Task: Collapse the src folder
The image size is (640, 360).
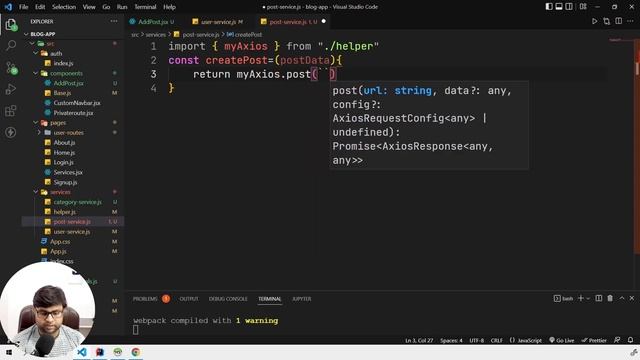Action: [32, 43]
